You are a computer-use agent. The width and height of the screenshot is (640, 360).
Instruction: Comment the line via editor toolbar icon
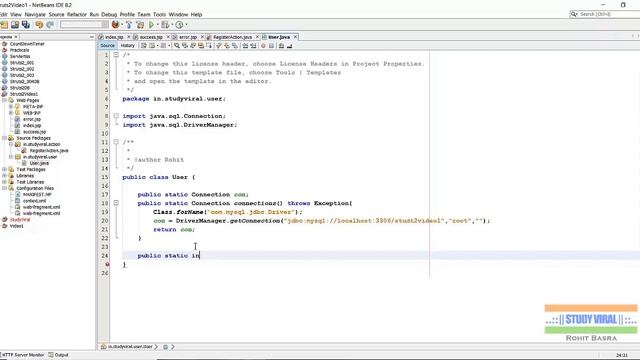point(281,46)
